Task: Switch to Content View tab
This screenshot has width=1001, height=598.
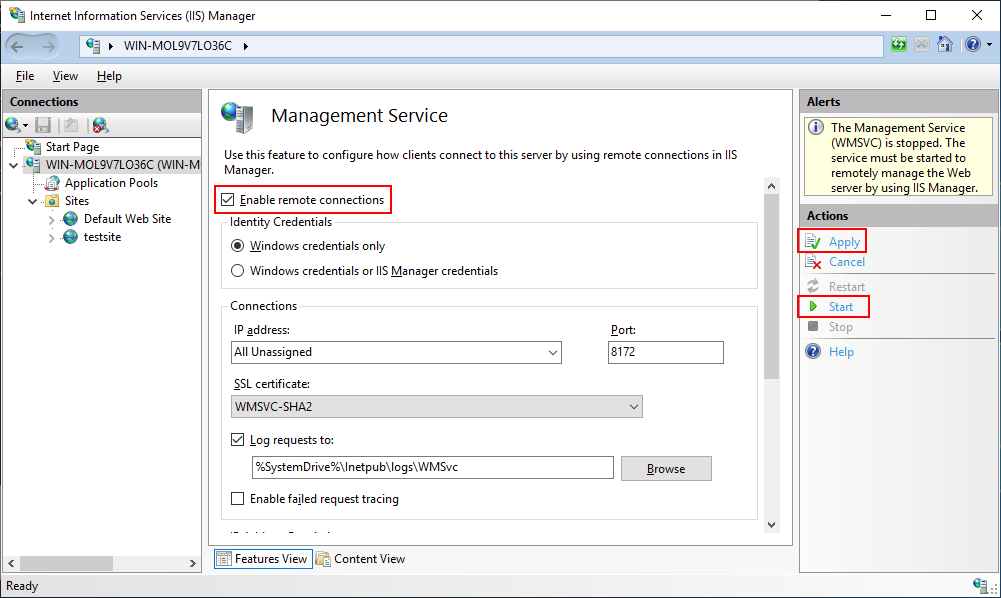Action: (x=360, y=559)
